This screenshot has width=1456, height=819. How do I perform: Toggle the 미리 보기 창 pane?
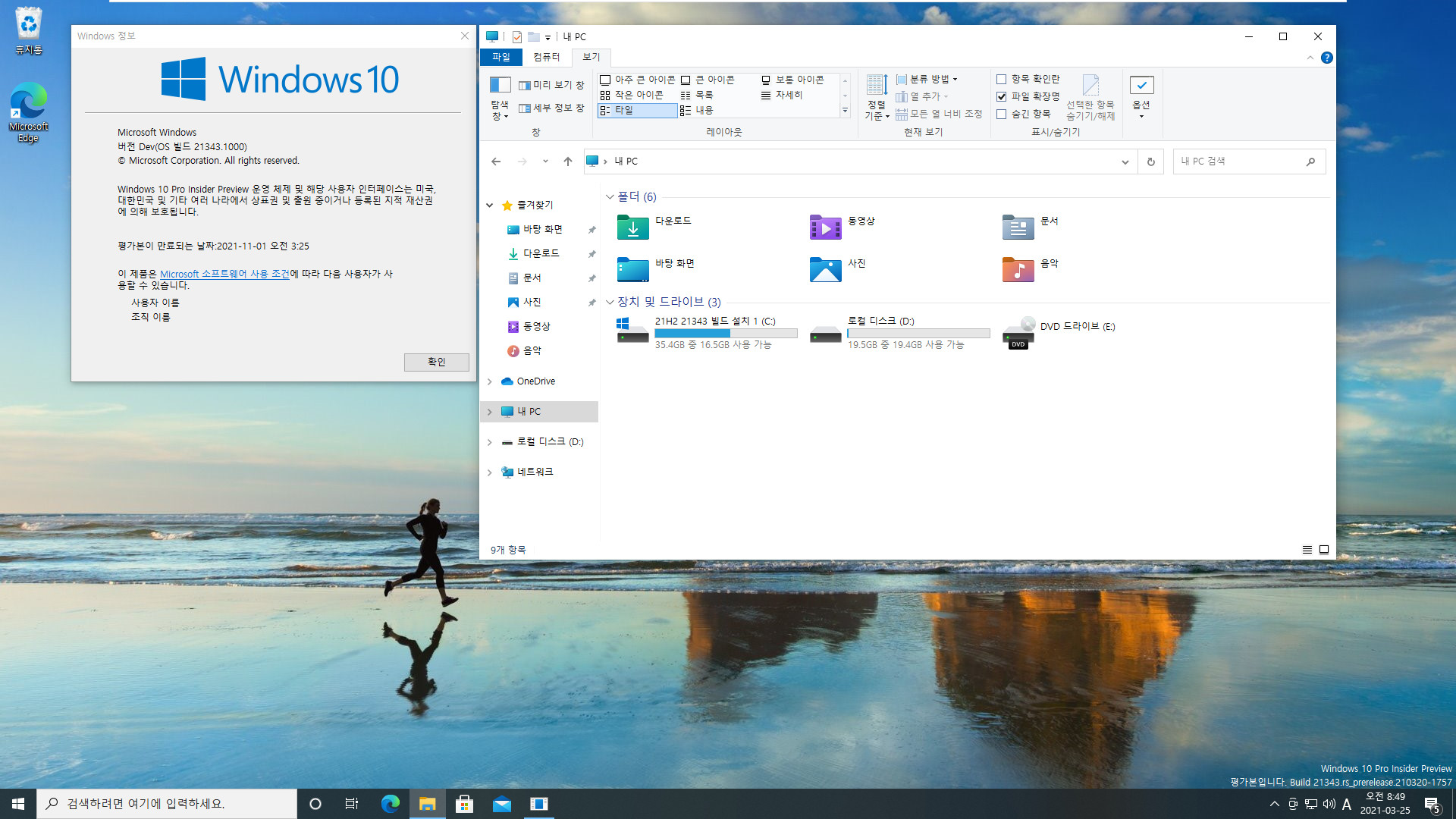(x=551, y=85)
